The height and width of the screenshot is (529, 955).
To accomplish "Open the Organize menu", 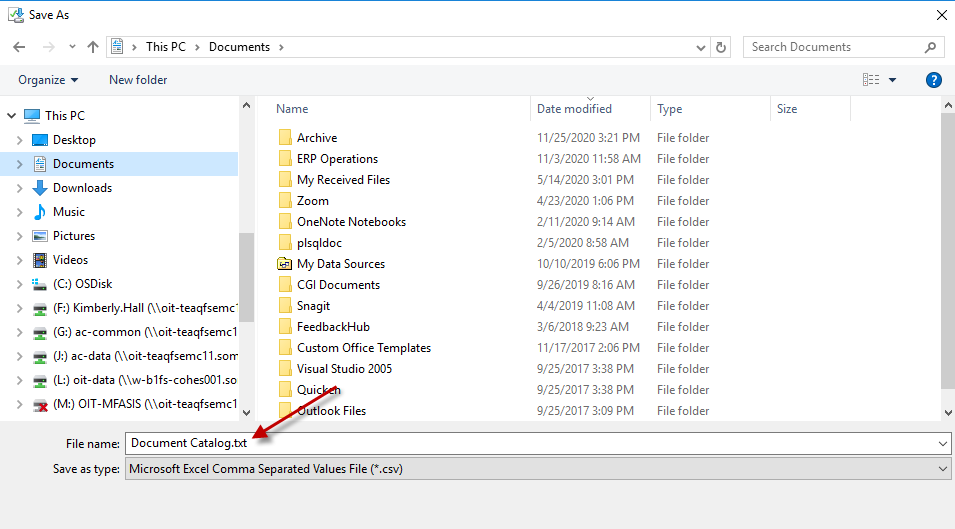I will (x=48, y=80).
